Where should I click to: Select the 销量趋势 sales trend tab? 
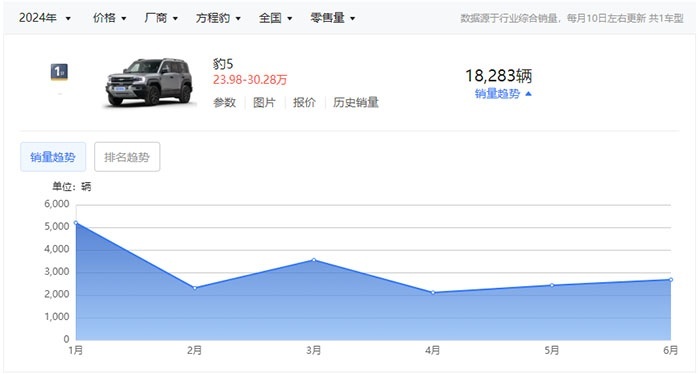(53, 157)
